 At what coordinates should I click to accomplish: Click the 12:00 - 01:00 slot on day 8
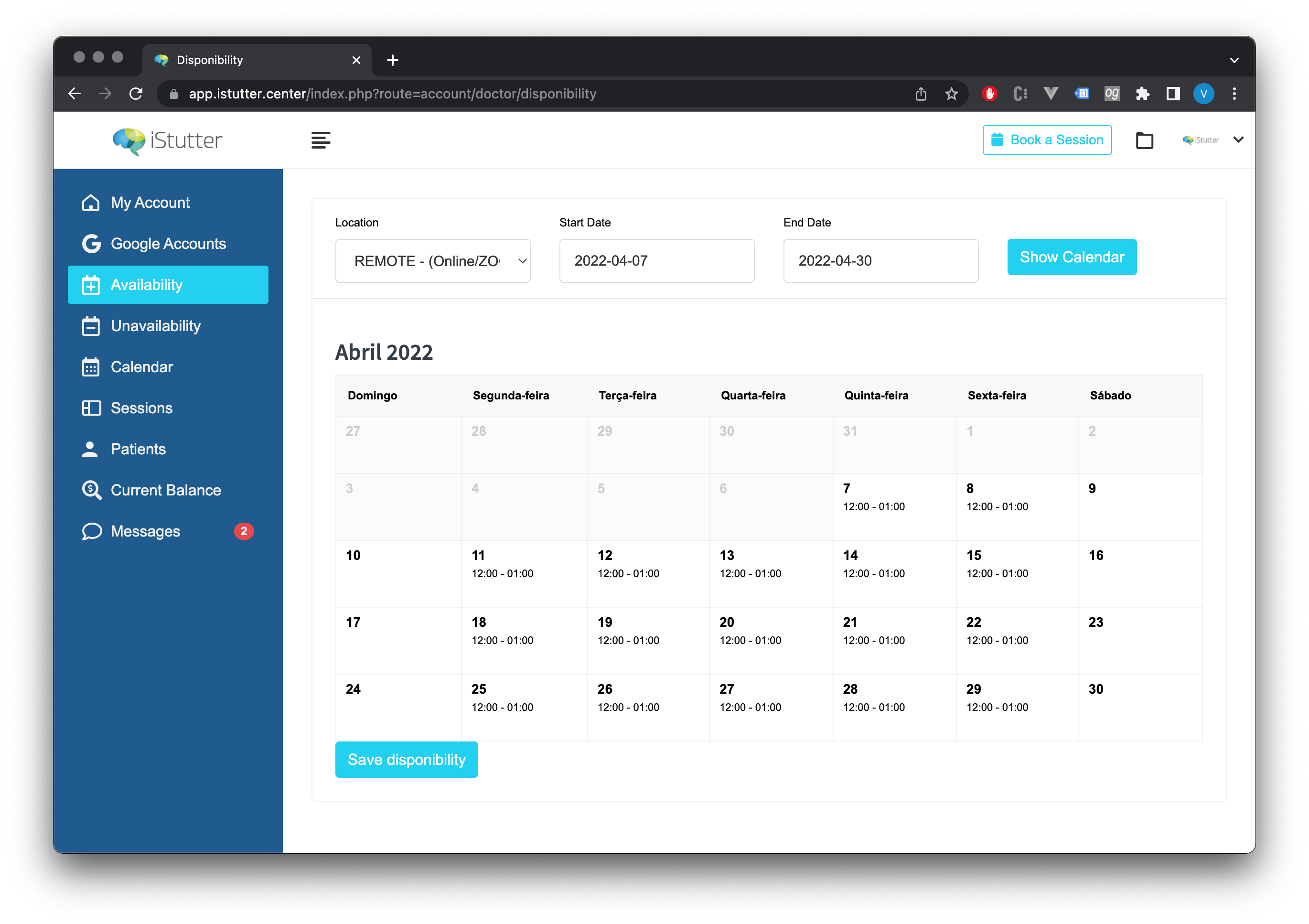click(997, 507)
